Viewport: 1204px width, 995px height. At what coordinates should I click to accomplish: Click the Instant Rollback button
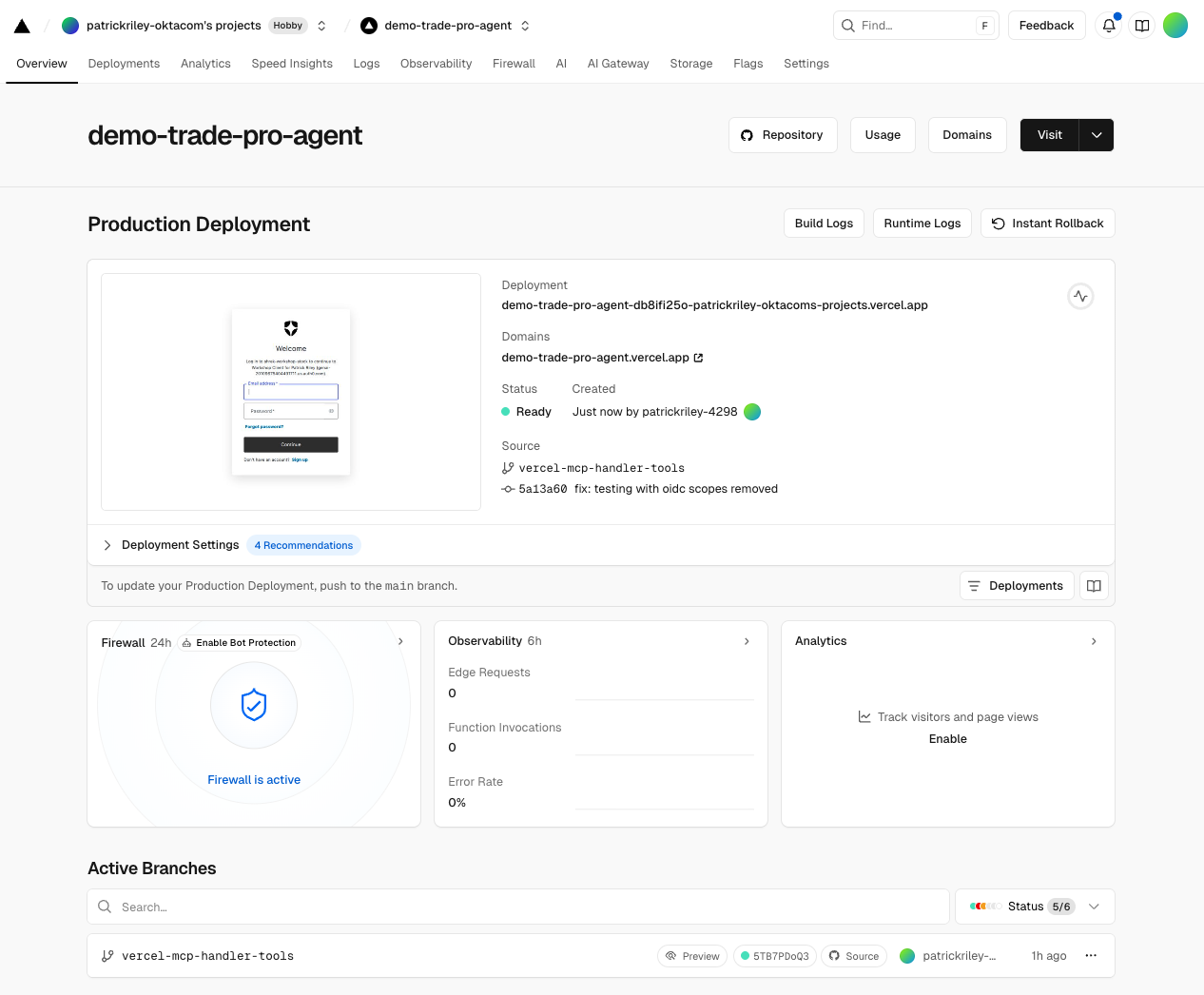coord(1047,224)
